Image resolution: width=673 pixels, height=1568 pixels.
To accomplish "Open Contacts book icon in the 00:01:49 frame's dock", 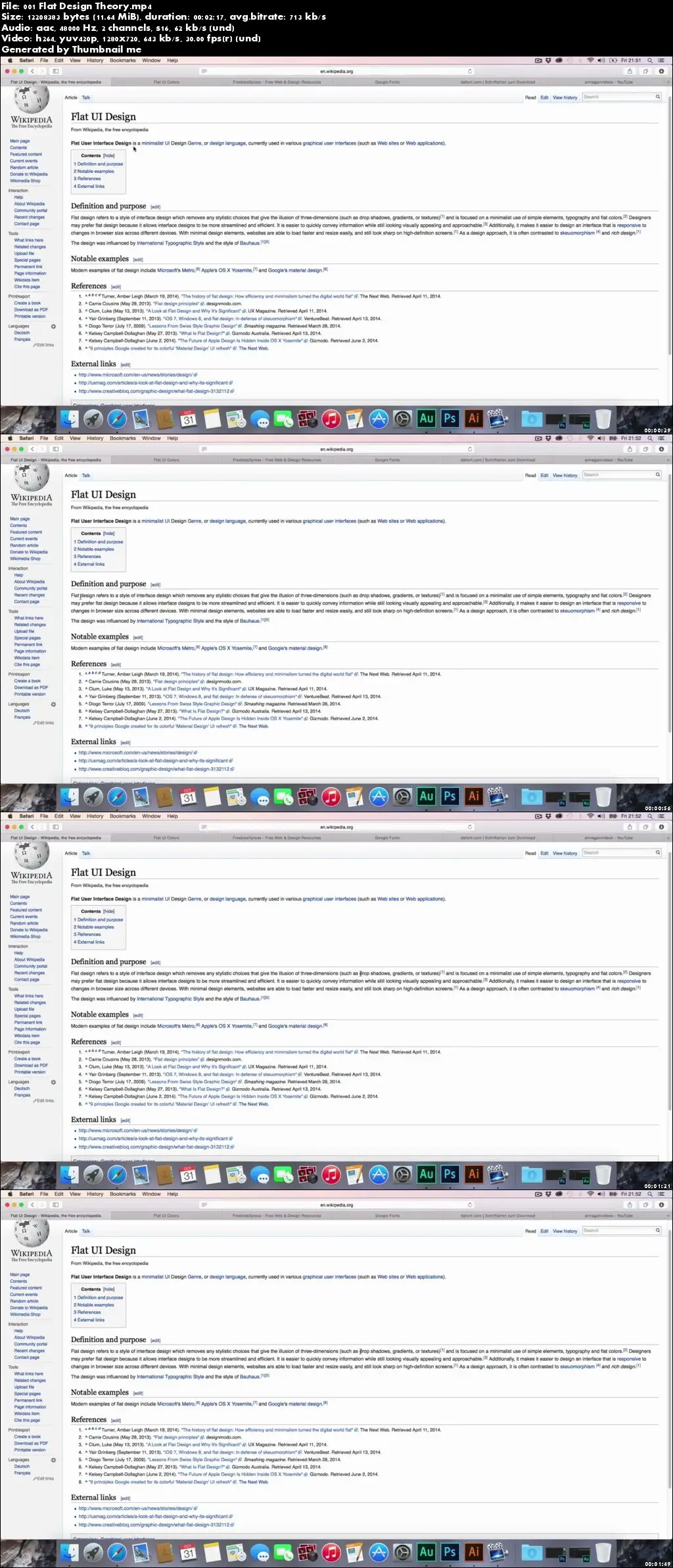I will pos(165,1552).
